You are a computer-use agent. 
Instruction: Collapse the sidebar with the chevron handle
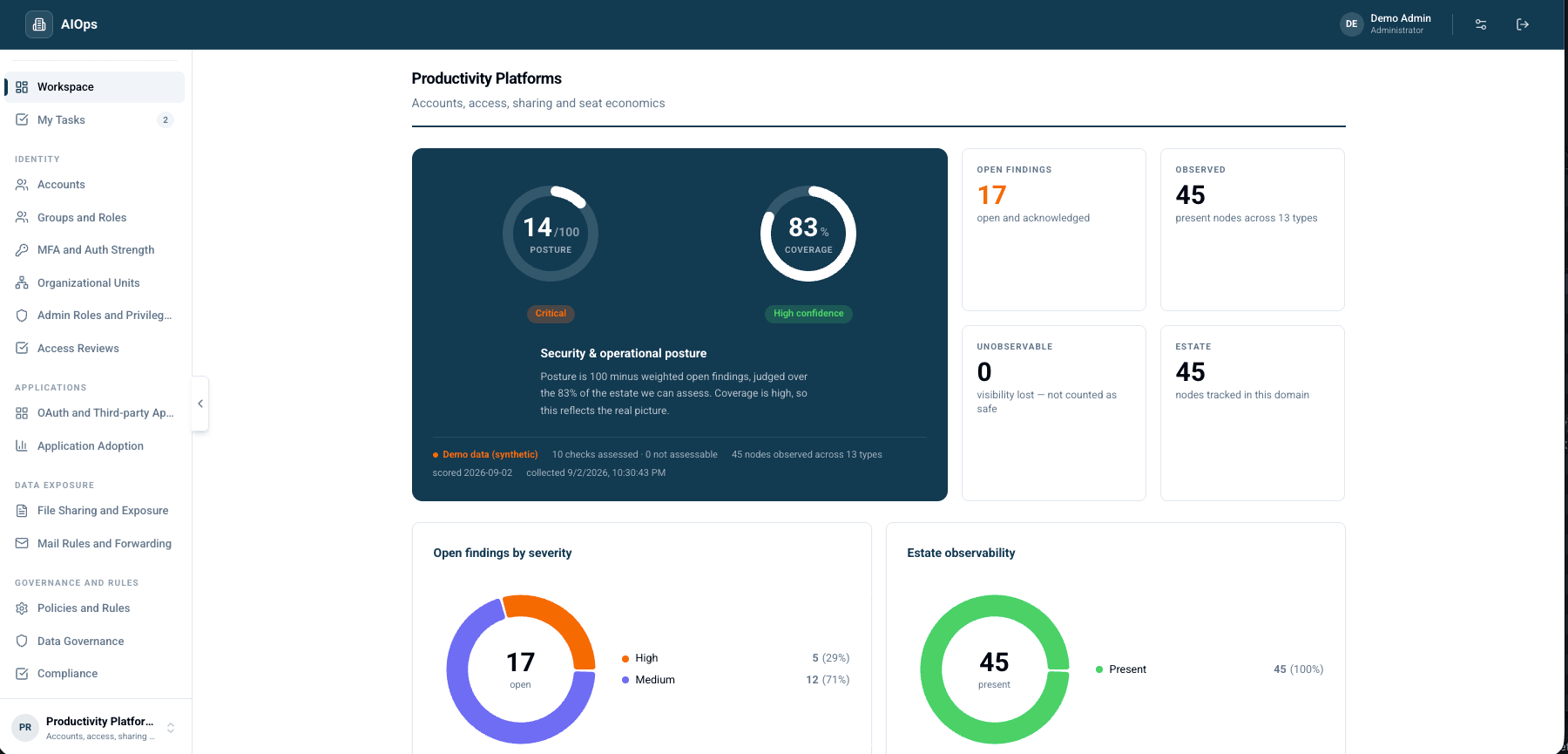coord(200,404)
